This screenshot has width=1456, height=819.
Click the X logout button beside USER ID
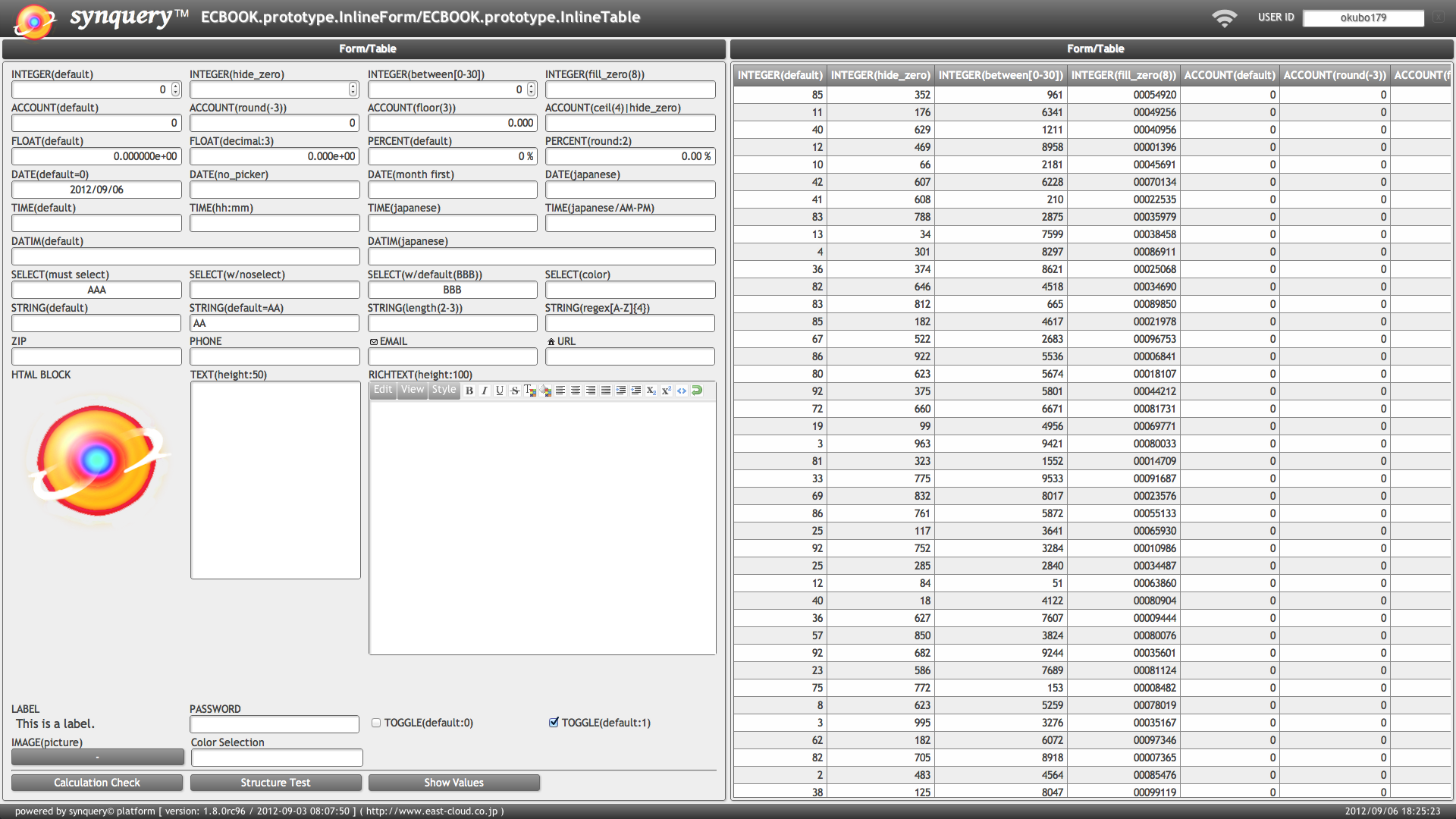click(x=1439, y=17)
